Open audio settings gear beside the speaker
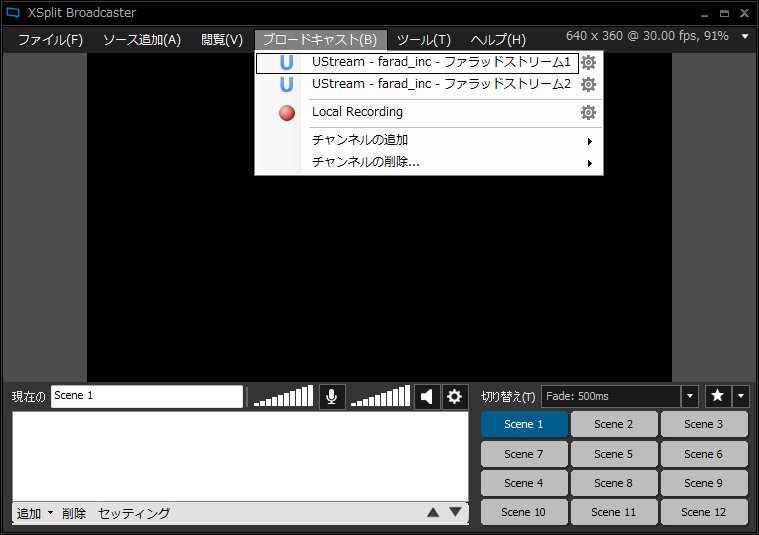Image resolution: width=759 pixels, height=535 pixels. click(454, 397)
